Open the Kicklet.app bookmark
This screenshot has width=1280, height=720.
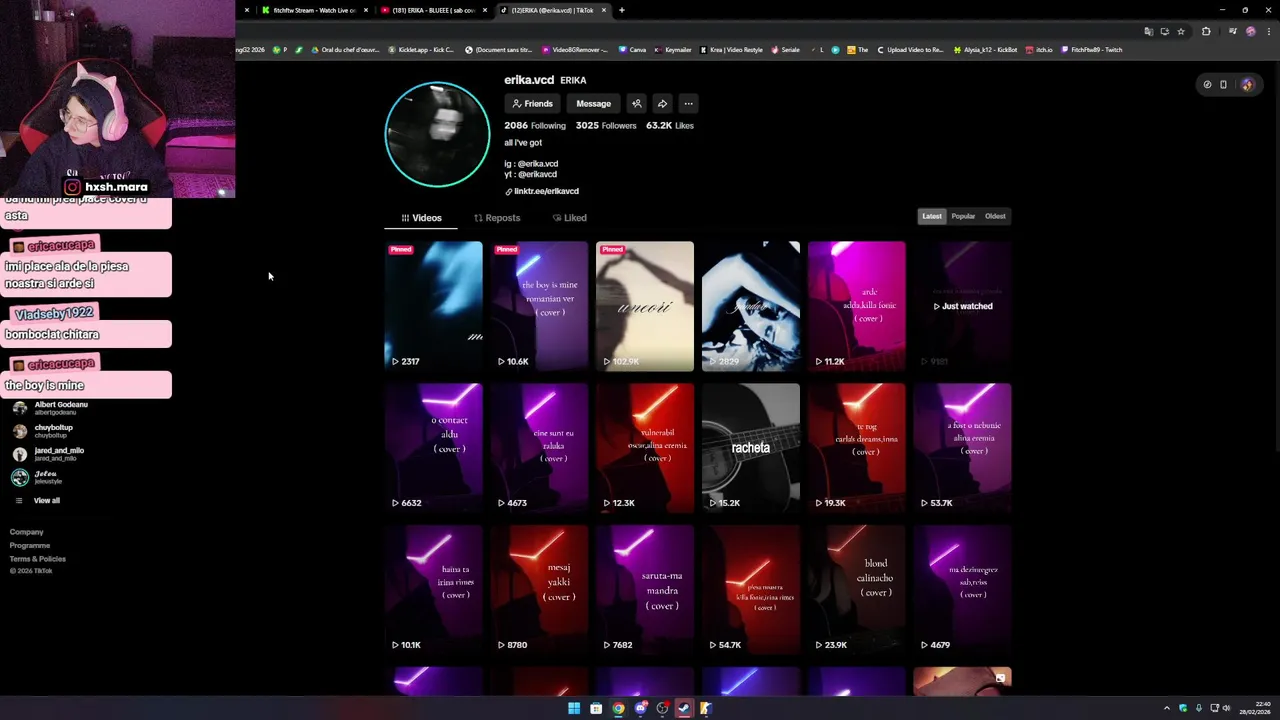420,50
